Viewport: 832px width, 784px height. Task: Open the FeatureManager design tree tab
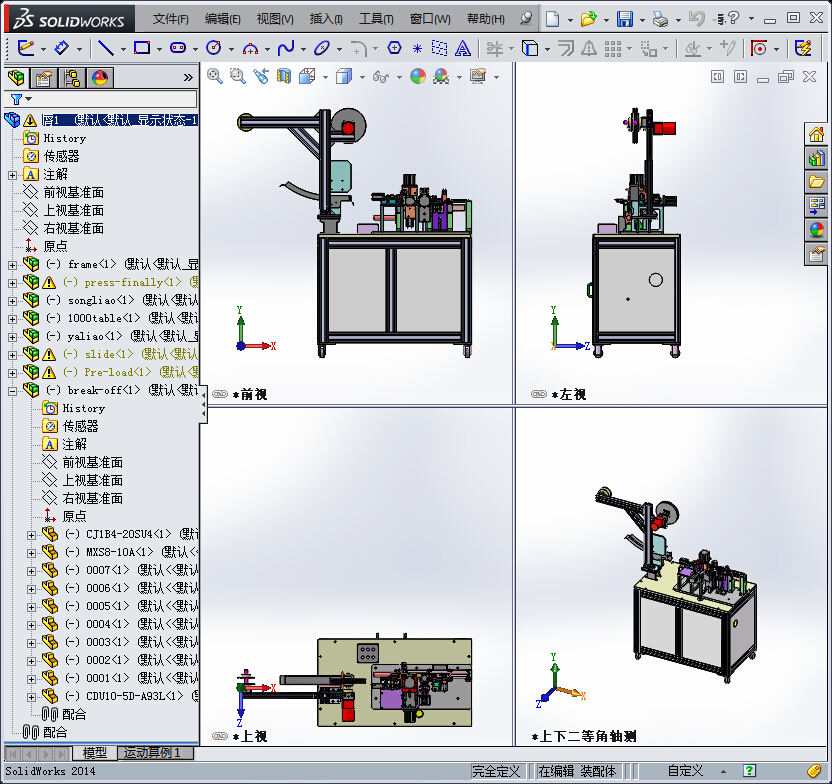tap(16, 78)
